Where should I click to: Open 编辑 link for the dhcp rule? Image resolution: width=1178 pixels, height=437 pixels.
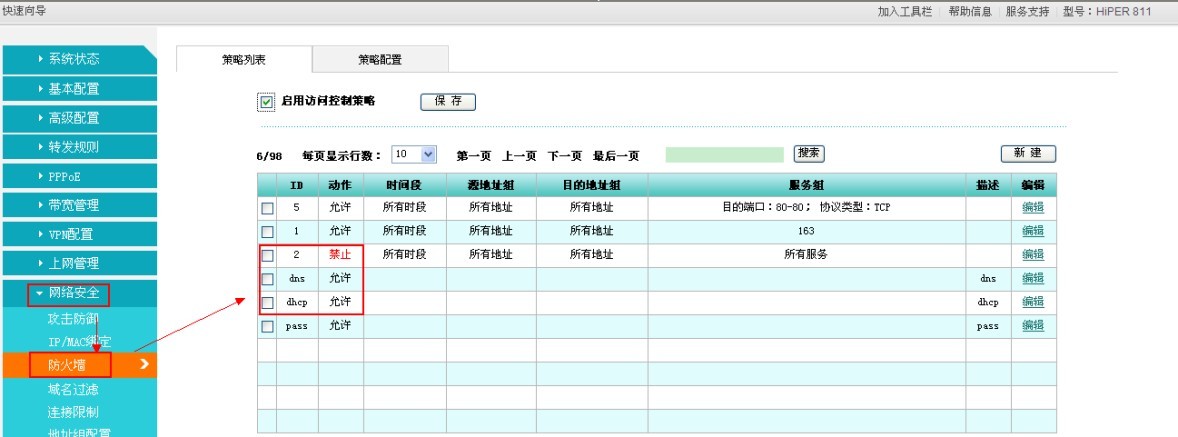point(1032,302)
